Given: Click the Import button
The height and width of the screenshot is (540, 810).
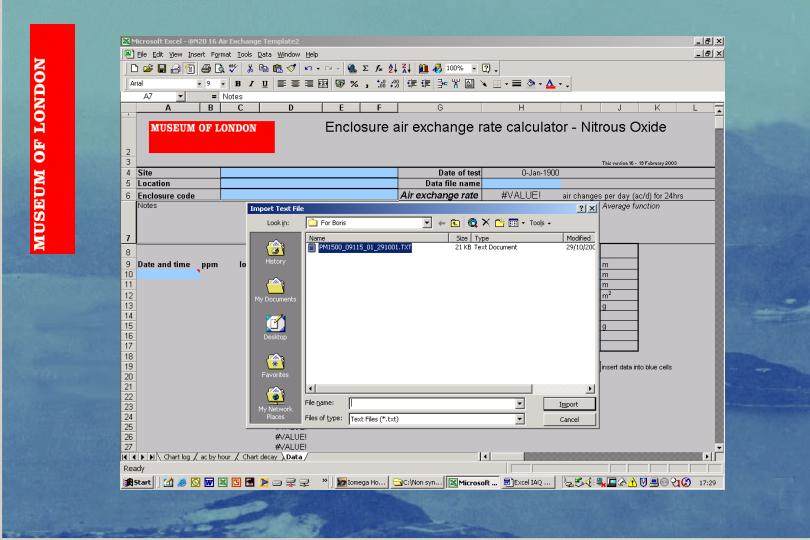Looking at the screenshot, I should pos(569,404).
